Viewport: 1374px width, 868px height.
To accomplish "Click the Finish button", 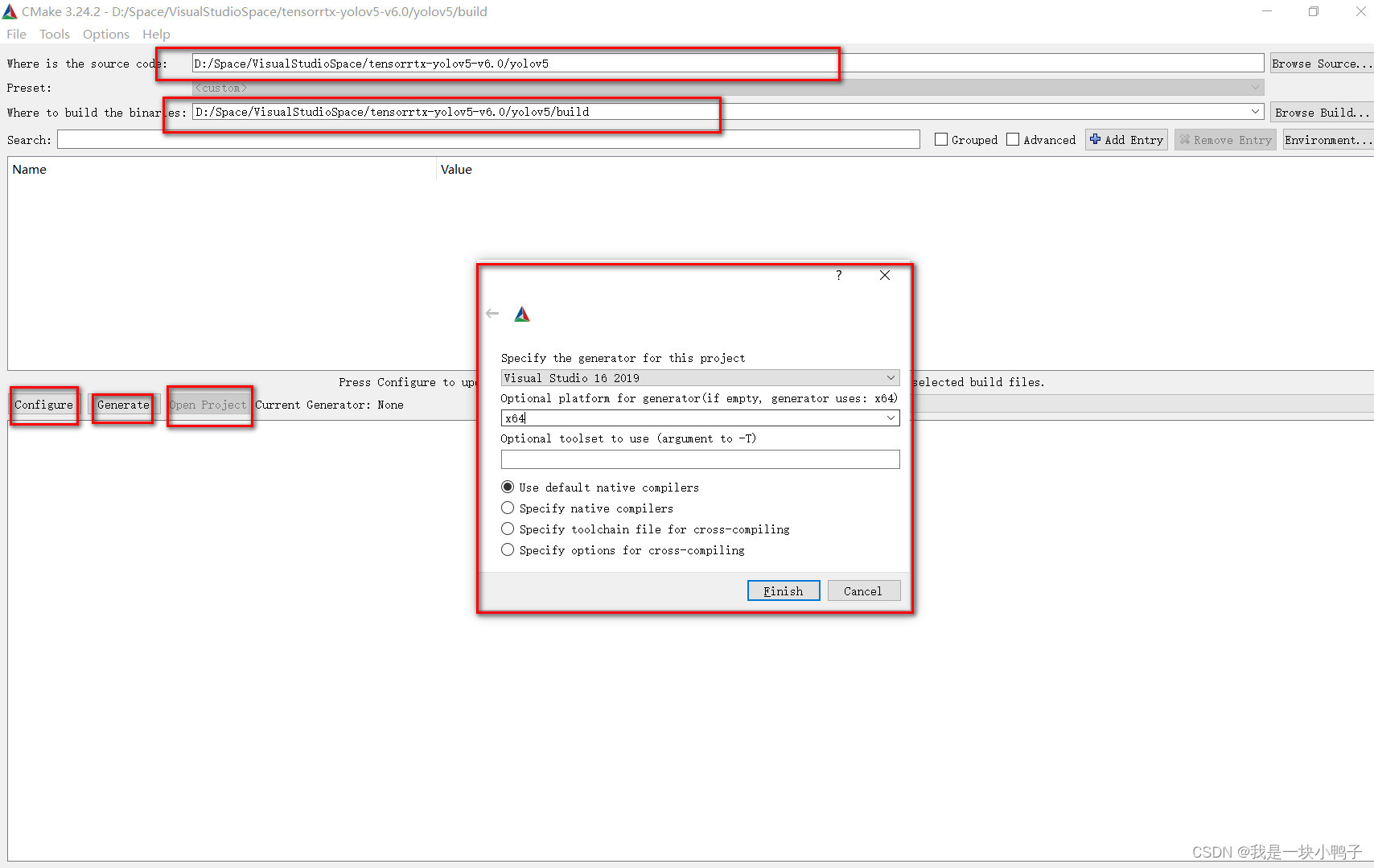I will 784,591.
